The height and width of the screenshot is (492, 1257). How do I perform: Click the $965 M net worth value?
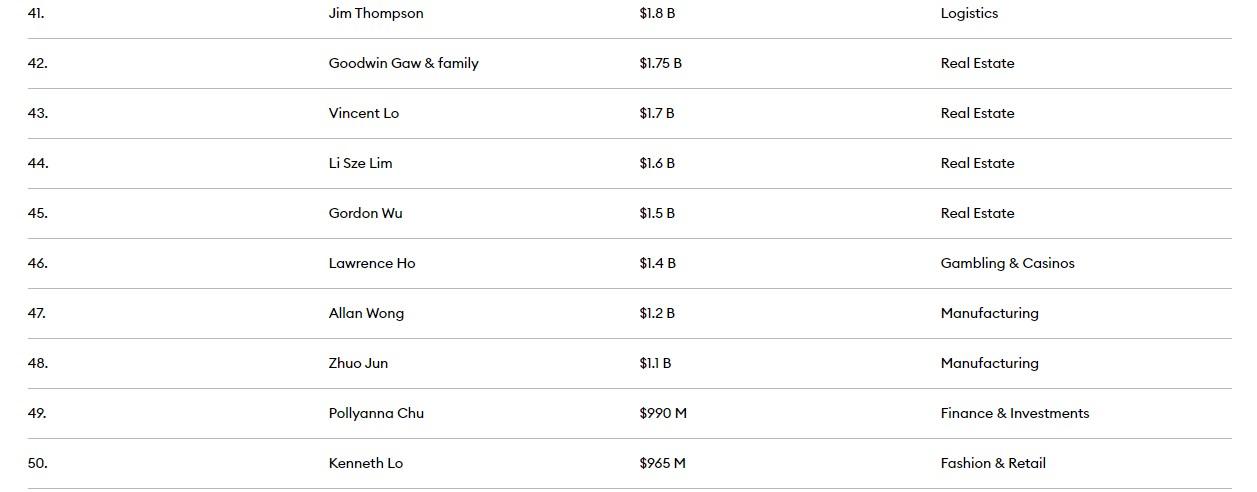pos(662,463)
